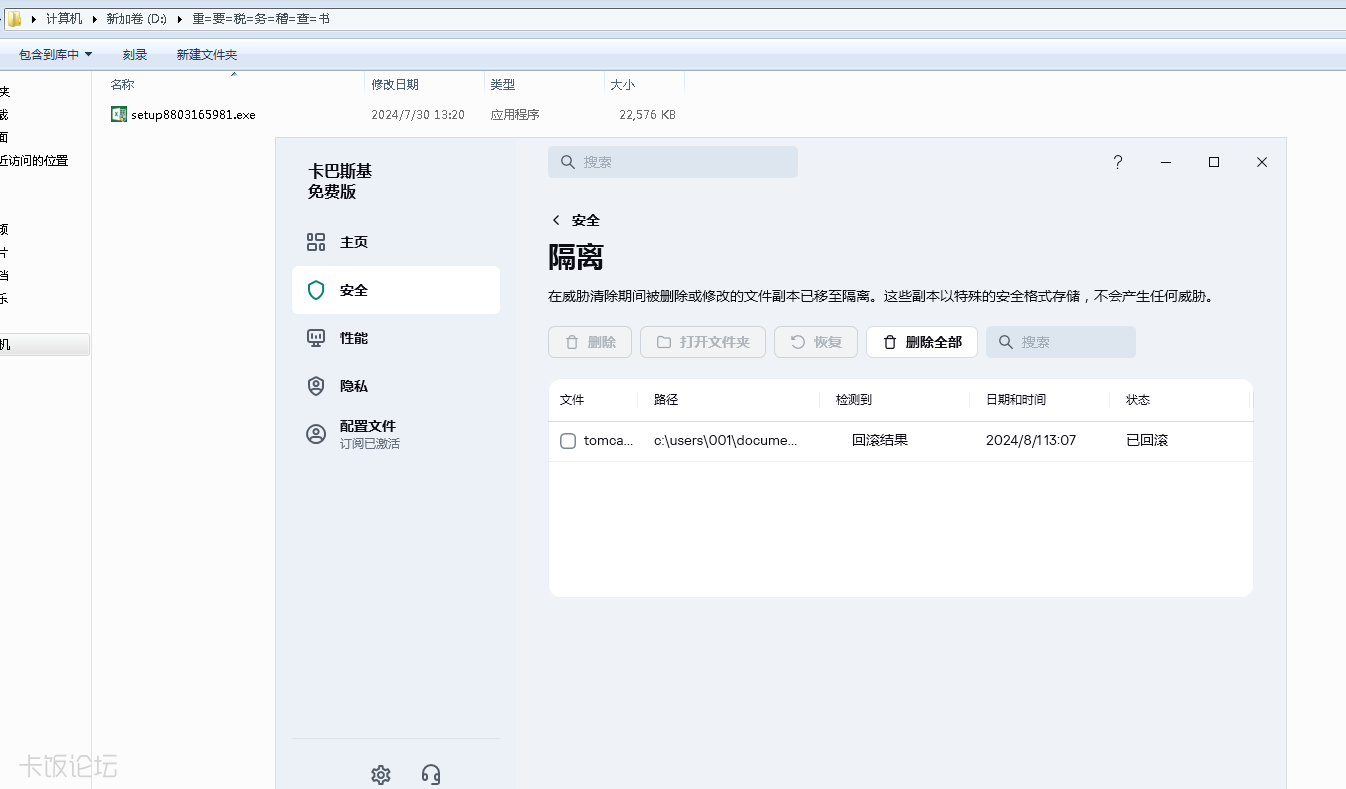Select the setup8803165981.exe file name

pyautogui.click(x=193, y=115)
